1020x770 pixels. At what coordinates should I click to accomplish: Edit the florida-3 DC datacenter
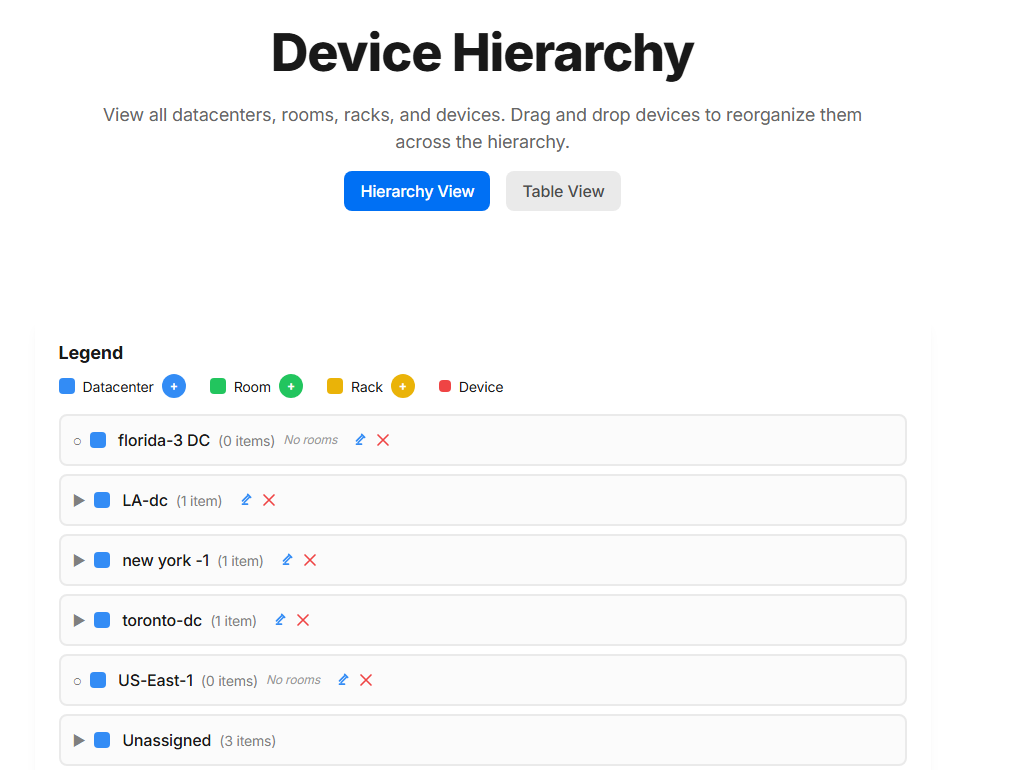360,440
